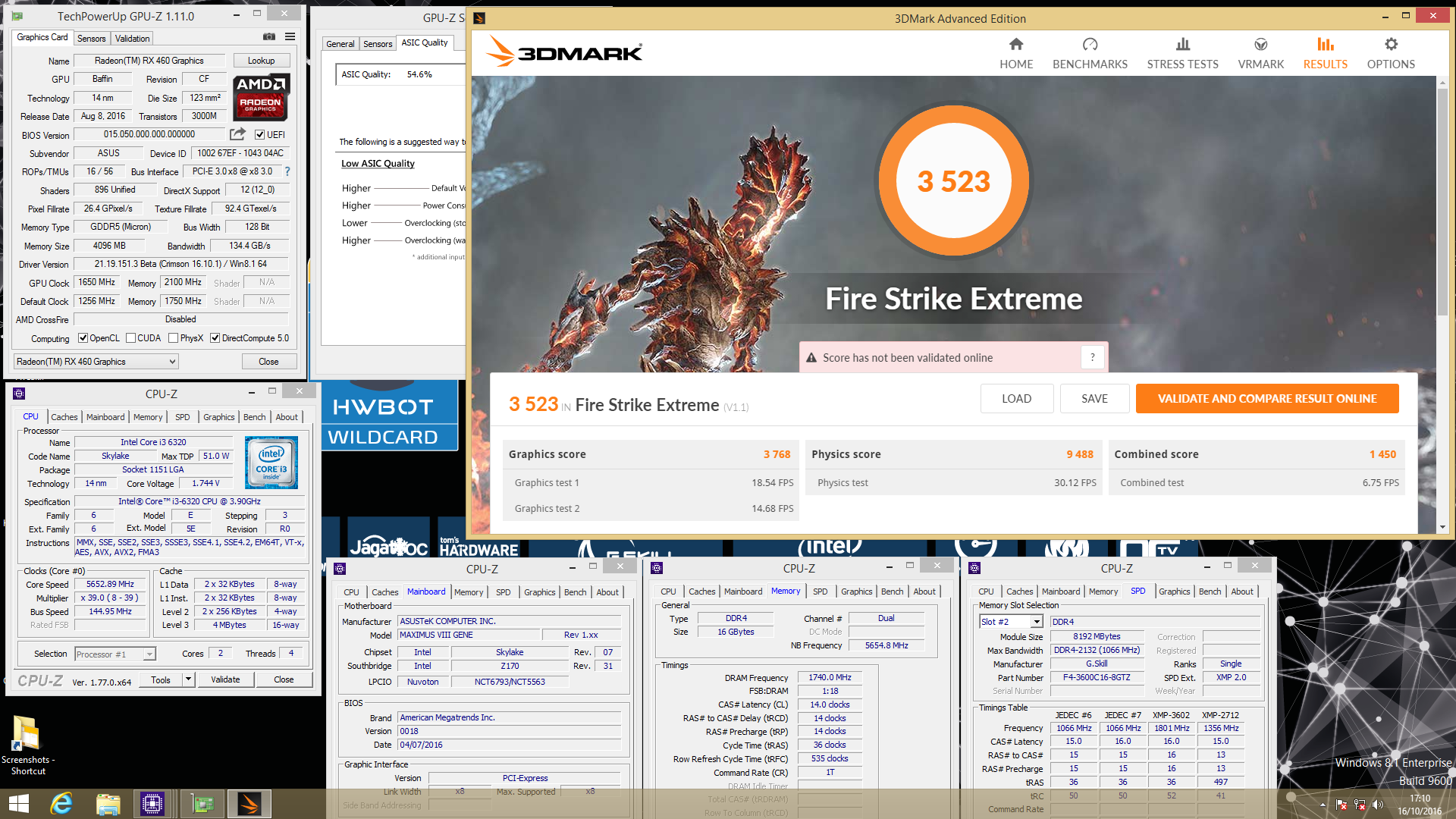Viewport: 1456px width, 819px height.
Task: Switch to 3DMark taskbar icon
Action: [x=249, y=804]
